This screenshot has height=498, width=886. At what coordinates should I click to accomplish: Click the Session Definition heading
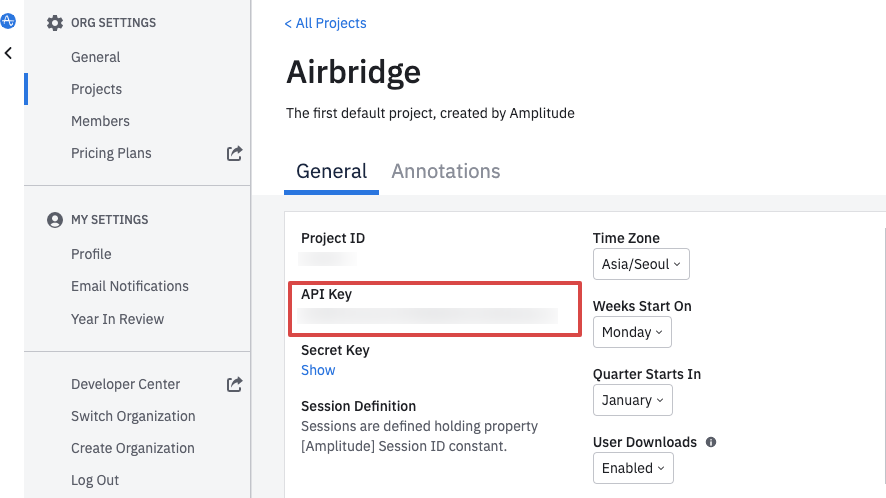pyautogui.click(x=358, y=406)
